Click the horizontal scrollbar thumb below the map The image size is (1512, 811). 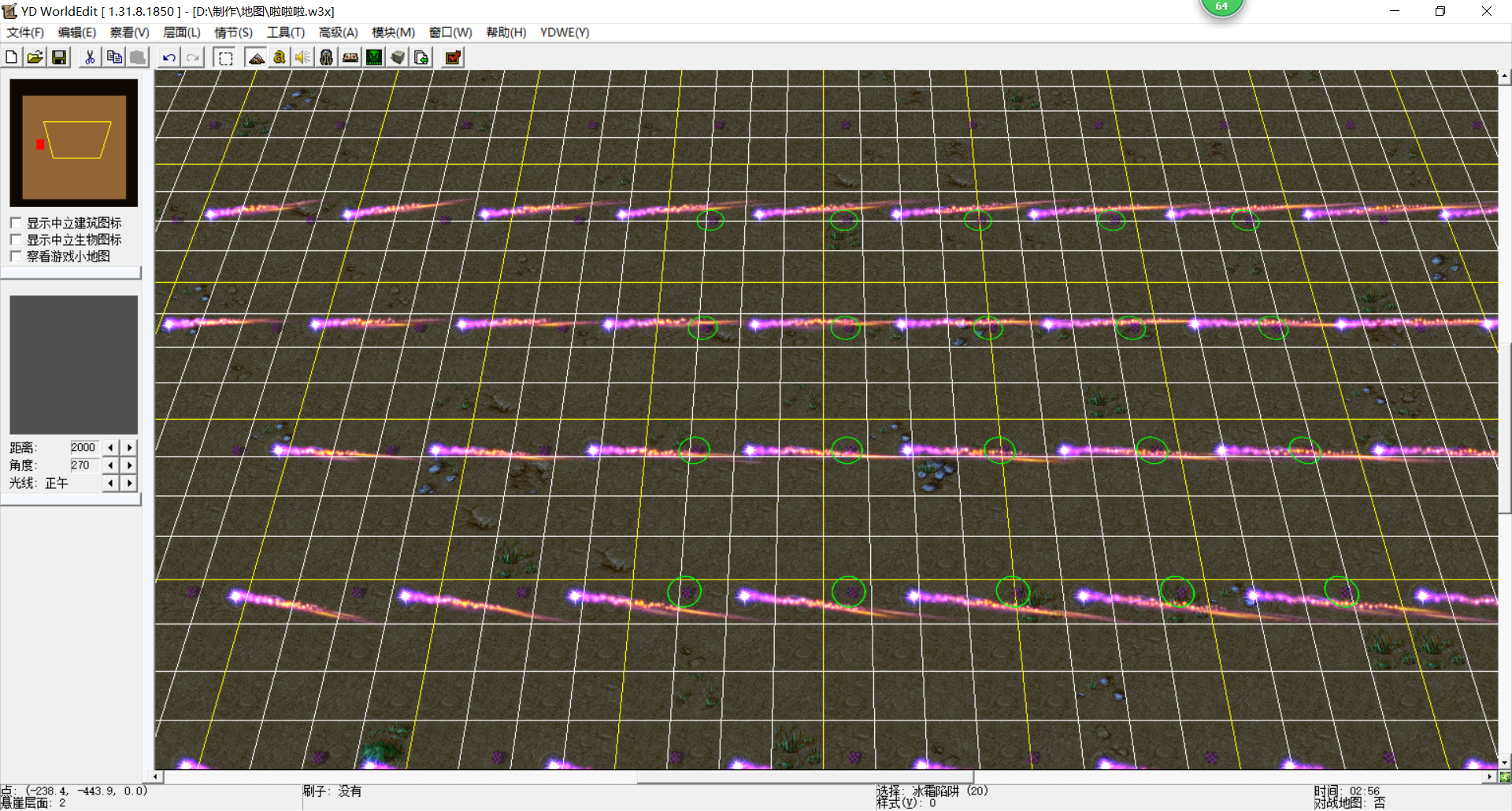tap(805, 777)
